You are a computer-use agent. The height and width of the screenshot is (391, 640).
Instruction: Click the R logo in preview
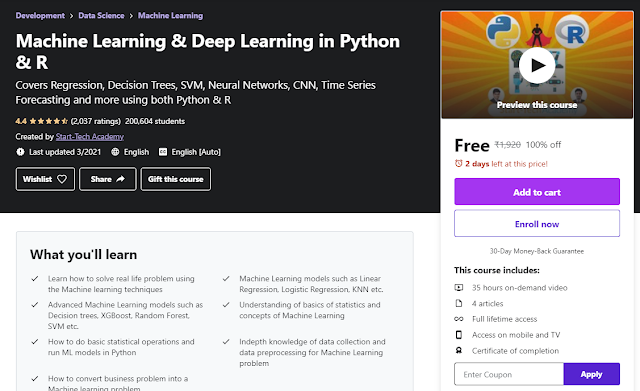click(572, 31)
